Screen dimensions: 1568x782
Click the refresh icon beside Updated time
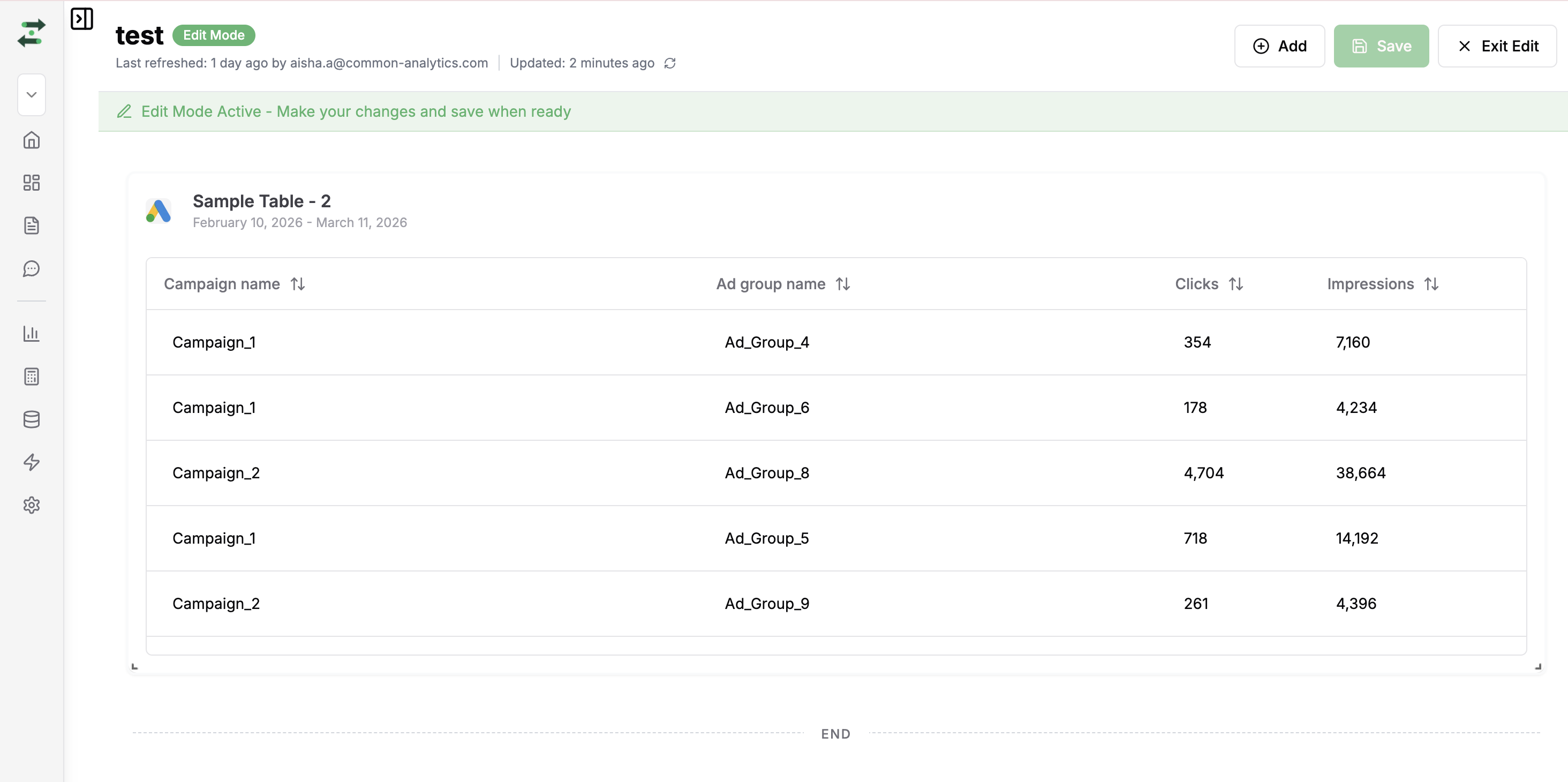[670, 63]
